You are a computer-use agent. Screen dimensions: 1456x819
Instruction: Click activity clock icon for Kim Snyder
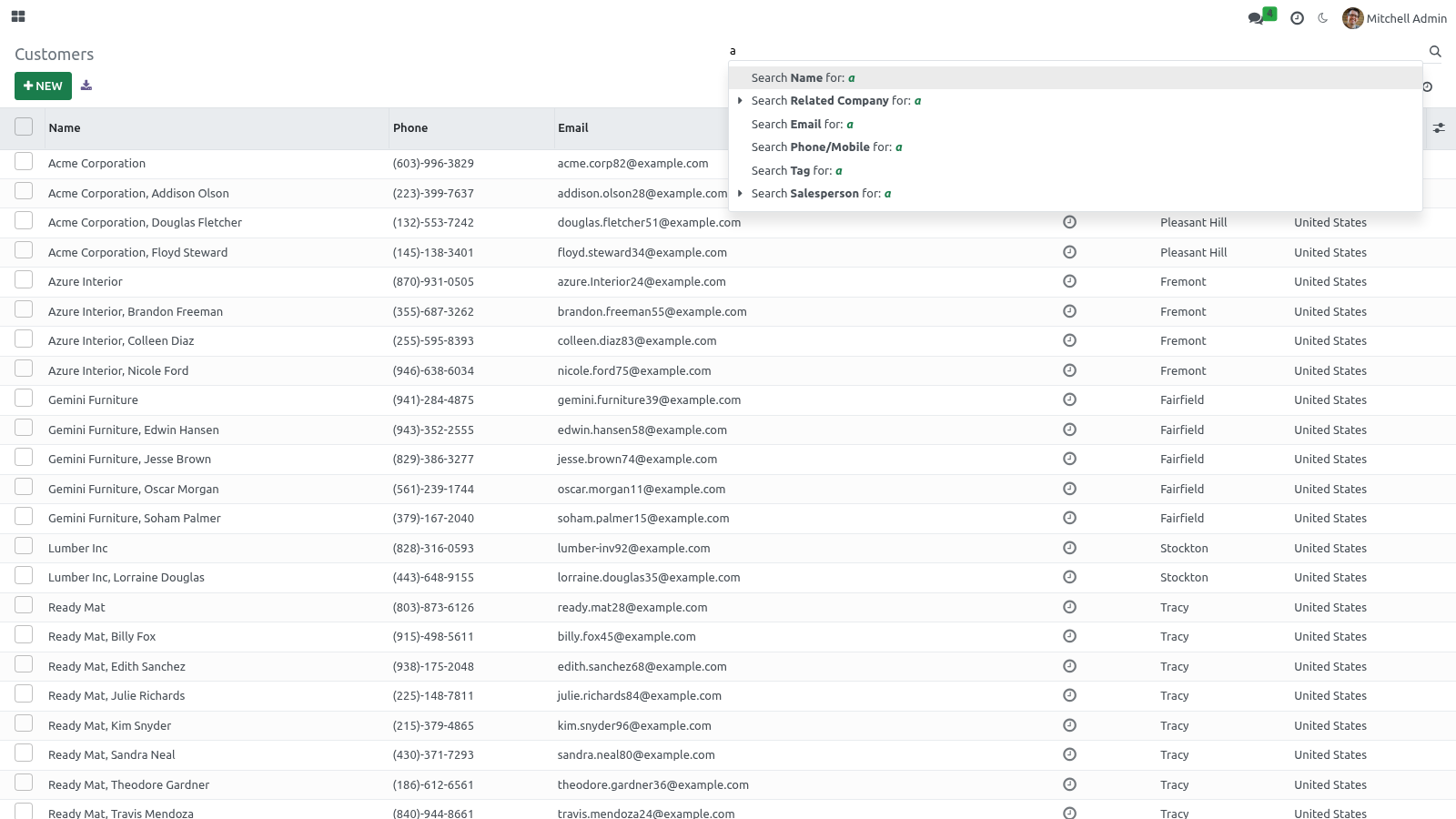(1070, 725)
